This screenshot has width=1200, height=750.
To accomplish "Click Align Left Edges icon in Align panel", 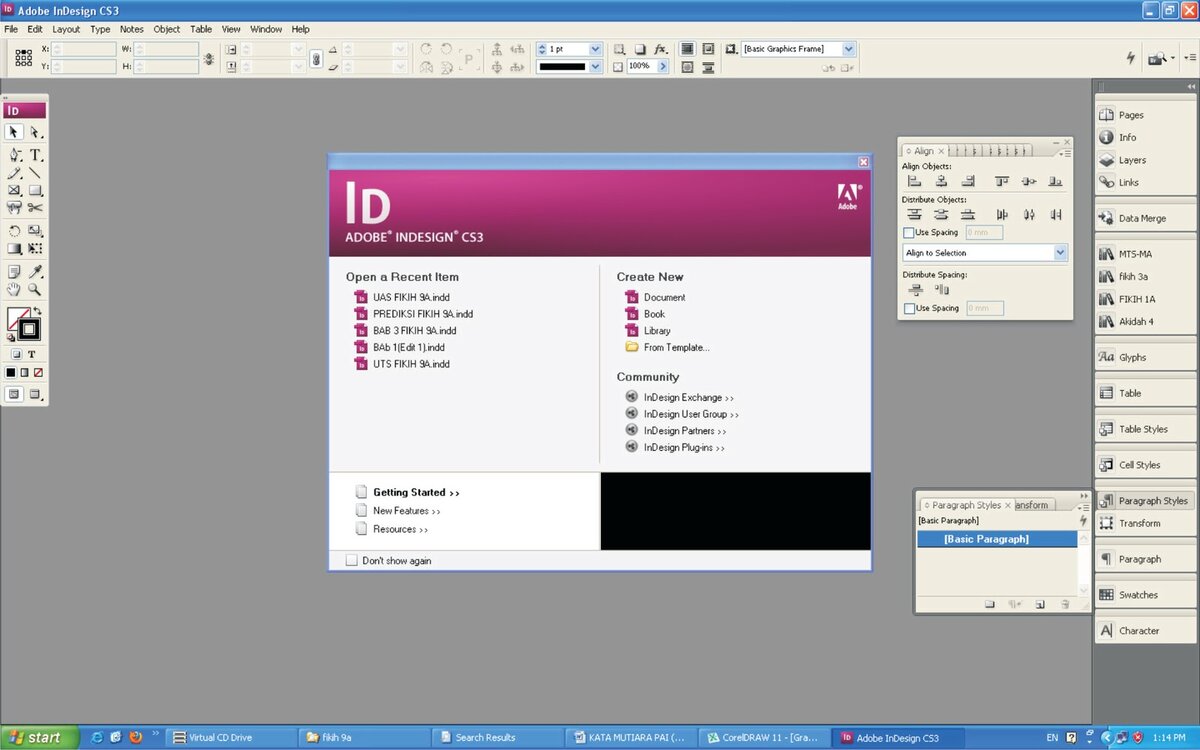I will [x=914, y=181].
